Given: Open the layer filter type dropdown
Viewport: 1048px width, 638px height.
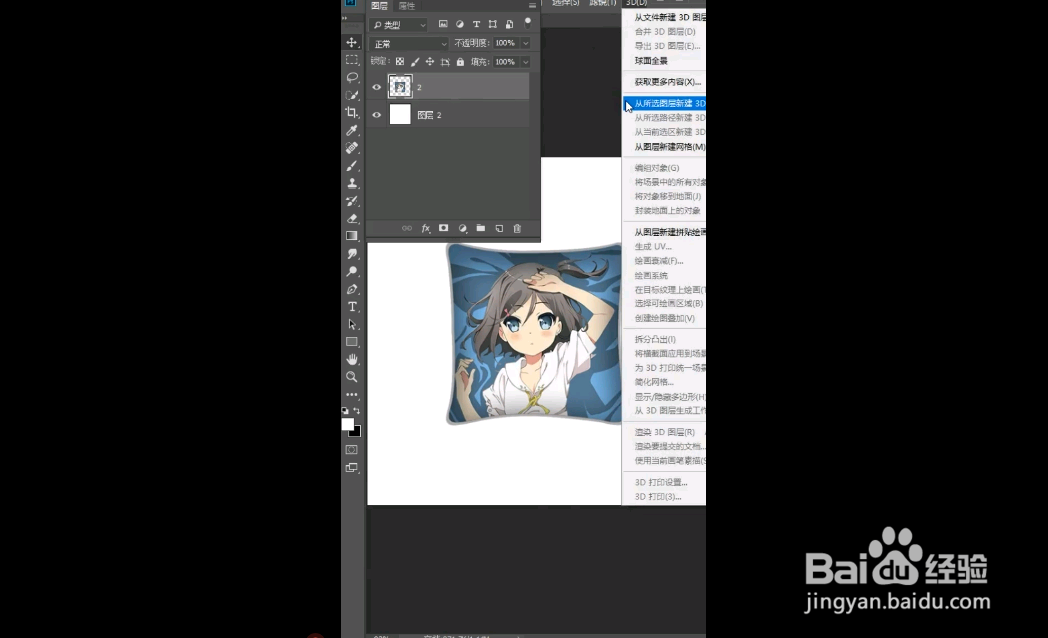Looking at the screenshot, I should click(400, 25).
